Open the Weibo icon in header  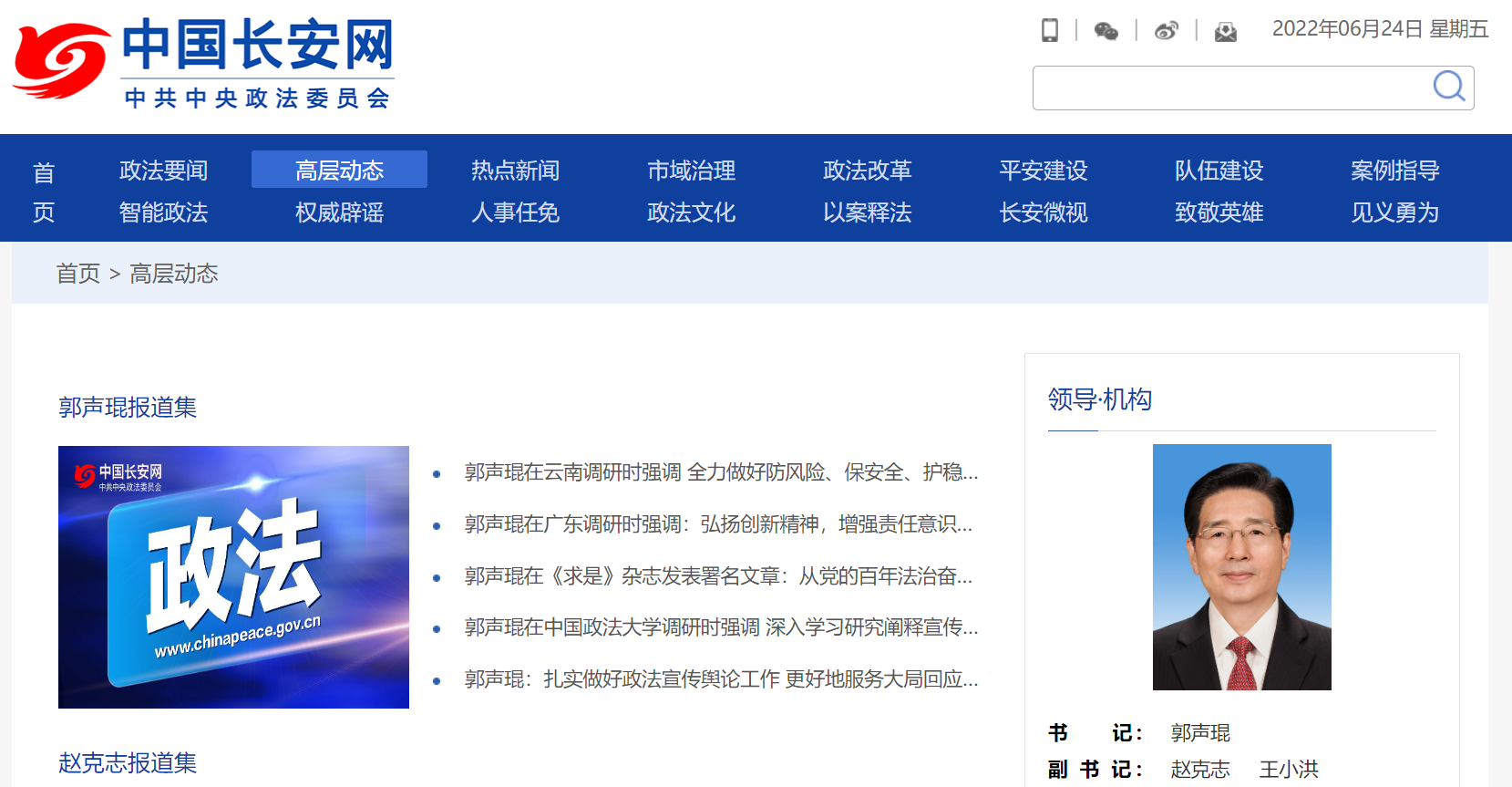(x=1167, y=31)
